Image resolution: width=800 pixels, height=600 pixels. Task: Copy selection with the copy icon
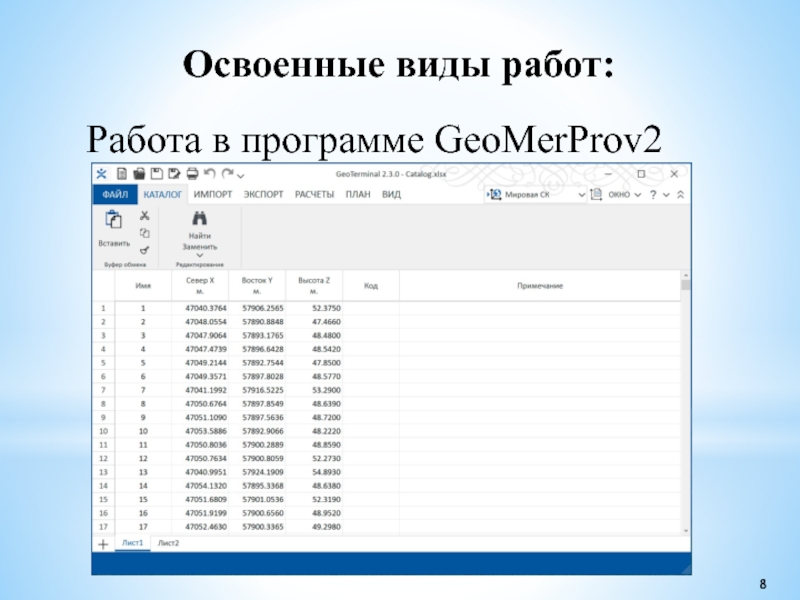145,233
